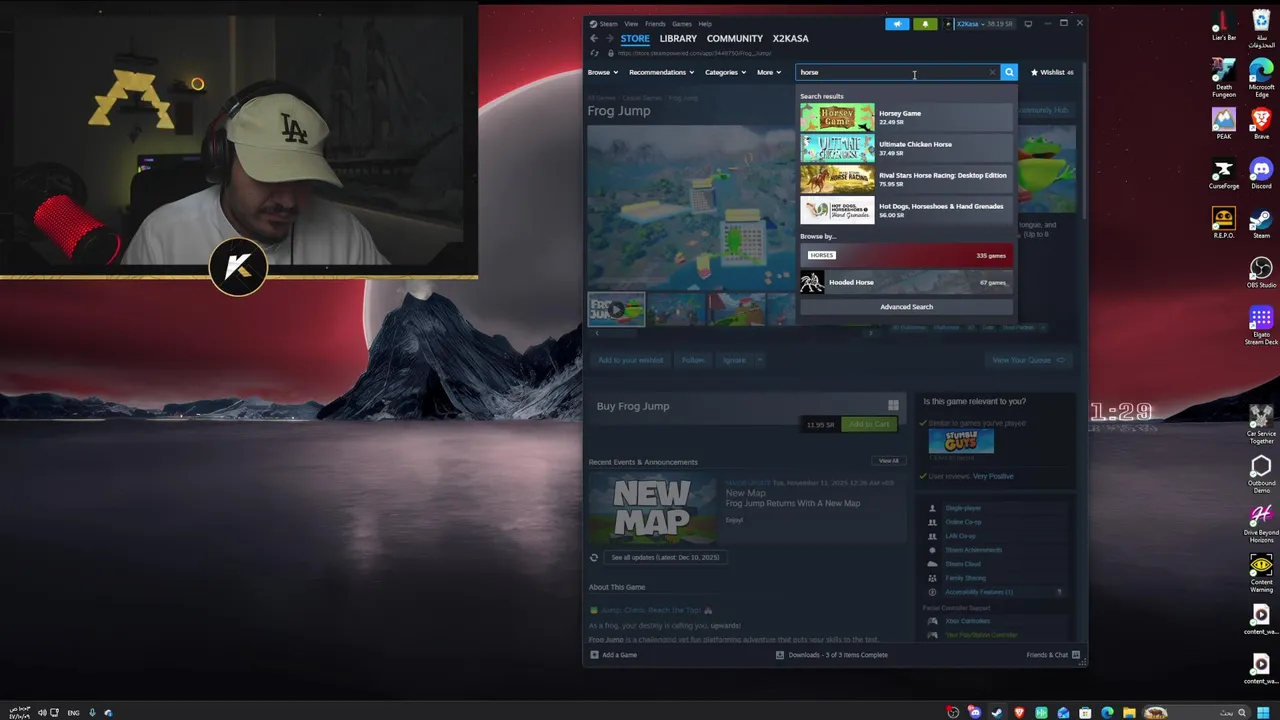Toggle the ENG language indicator in taskbar
1280x720 pixels.
[73, 713]
